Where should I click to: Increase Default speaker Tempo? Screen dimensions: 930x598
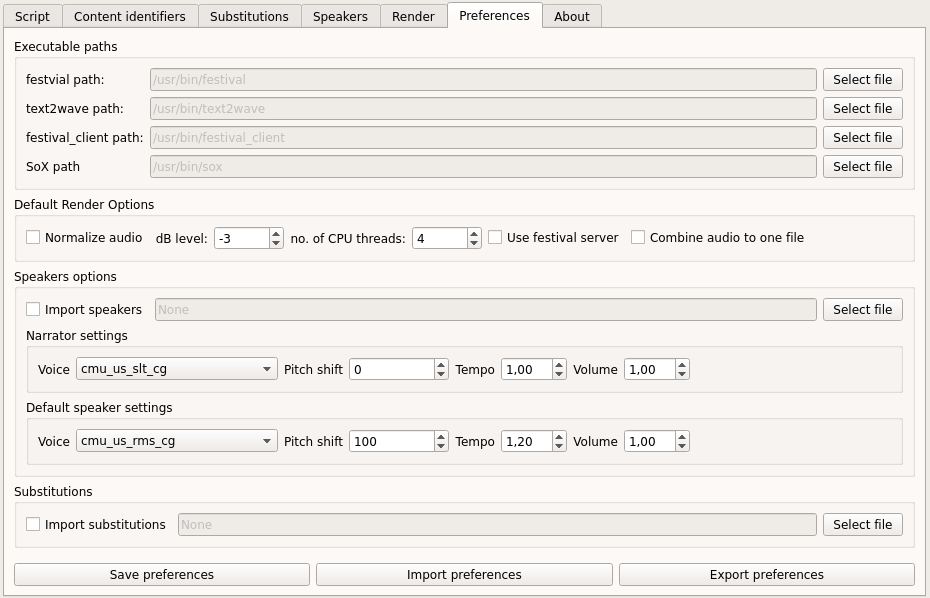click(x=559, y=437)
